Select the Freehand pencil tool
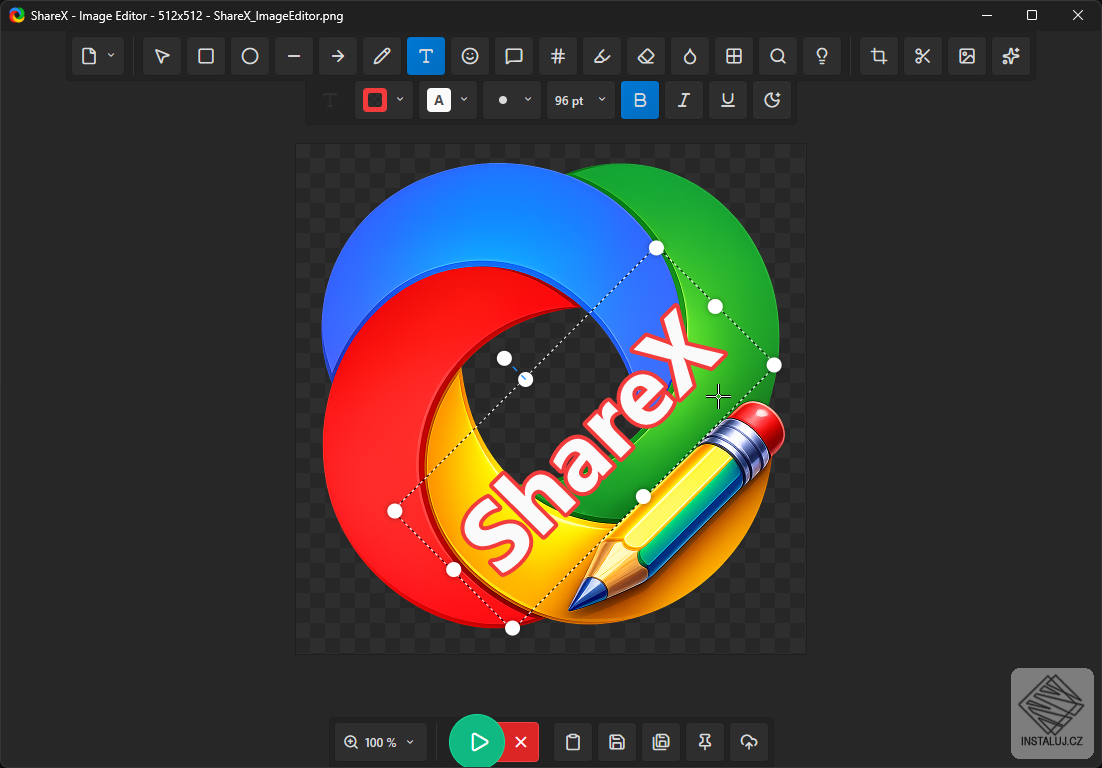This screenshot has height=768, width=1102. pyautogui.click(x=382, y=56)
